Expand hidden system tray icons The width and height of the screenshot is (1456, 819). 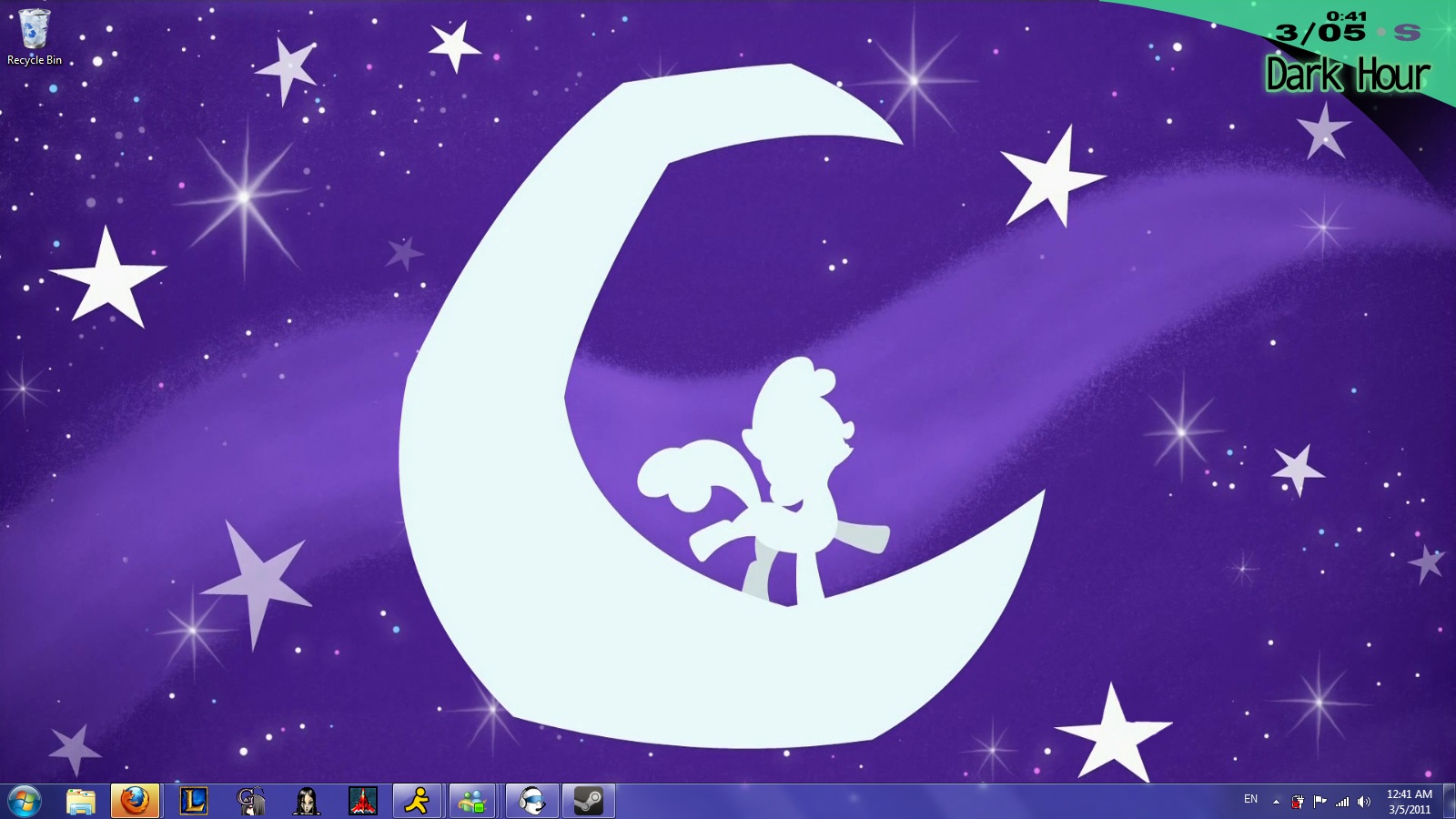pyautogui.click(x=1276, y=802)
